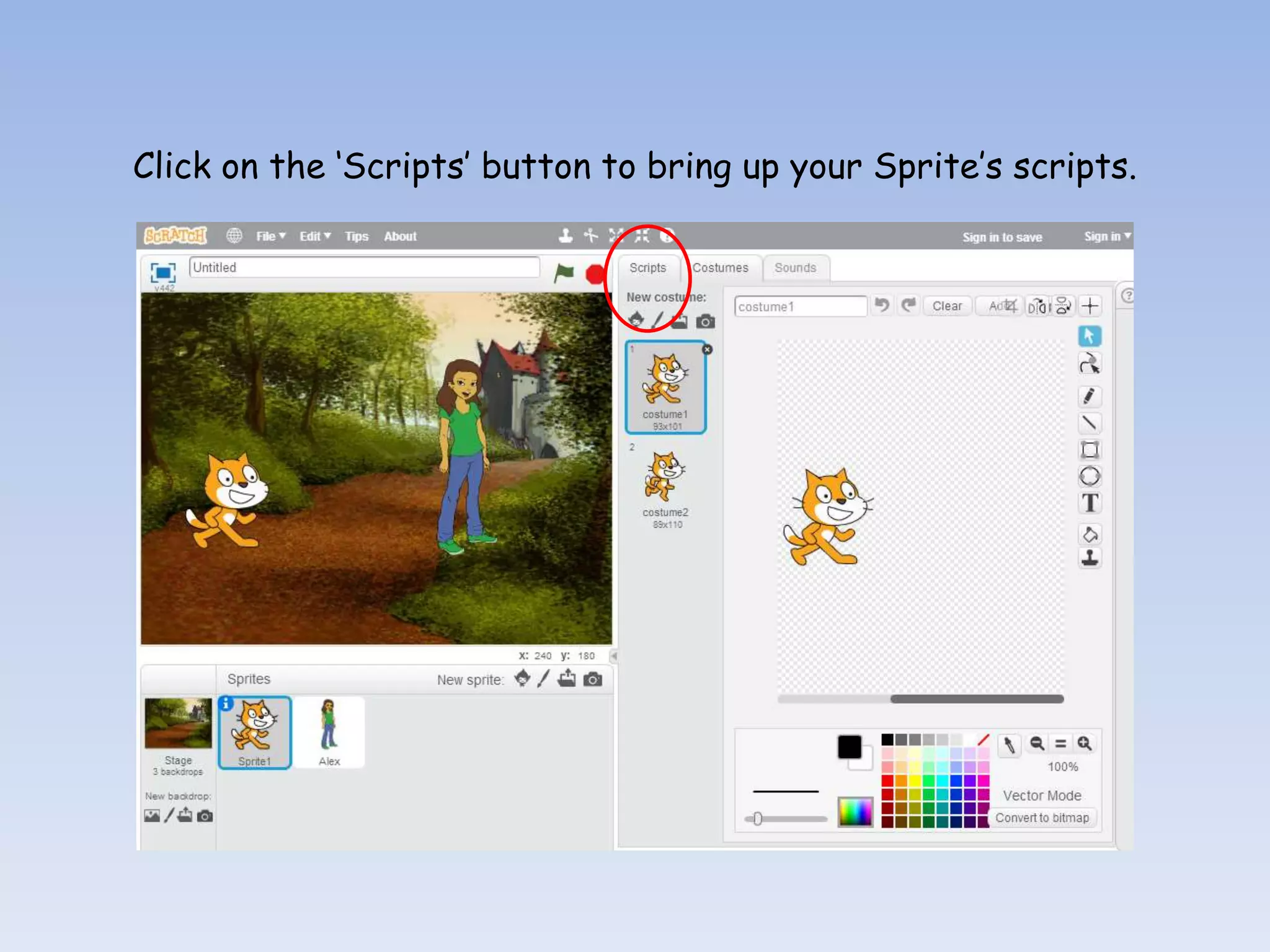Choose costume from library icon

636,320
